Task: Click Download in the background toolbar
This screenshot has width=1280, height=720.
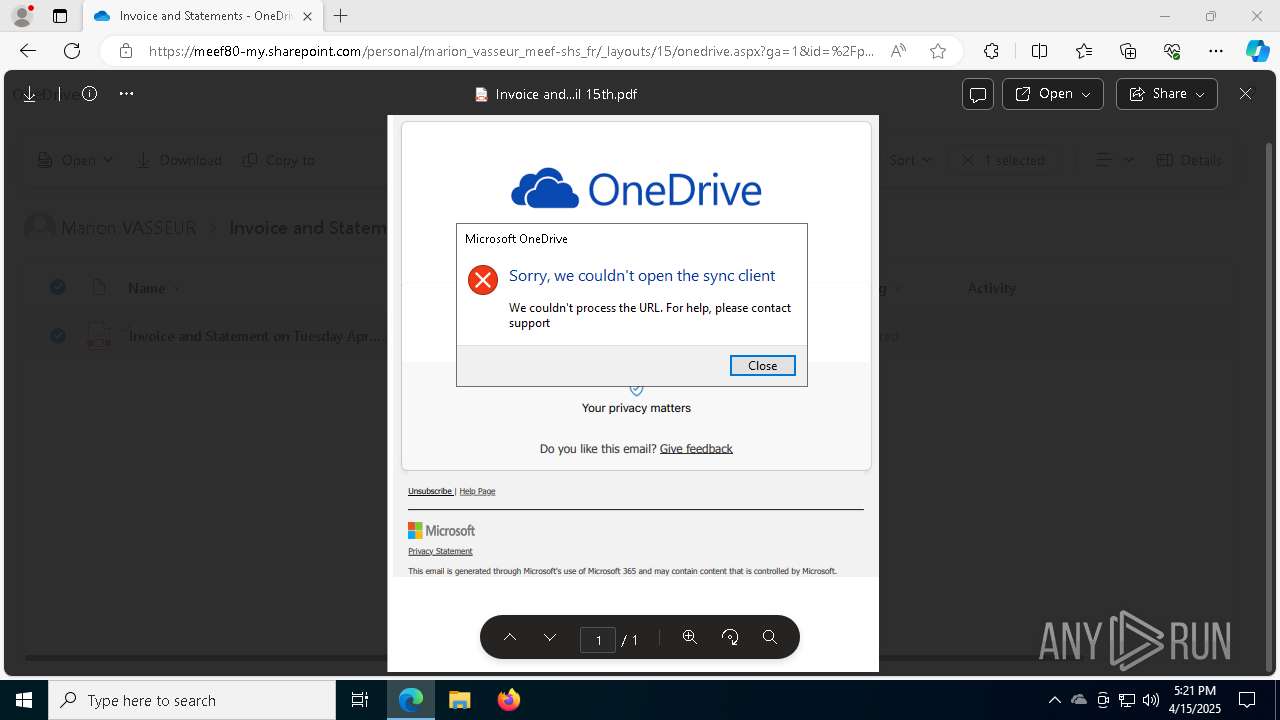Action: (180, 160)
